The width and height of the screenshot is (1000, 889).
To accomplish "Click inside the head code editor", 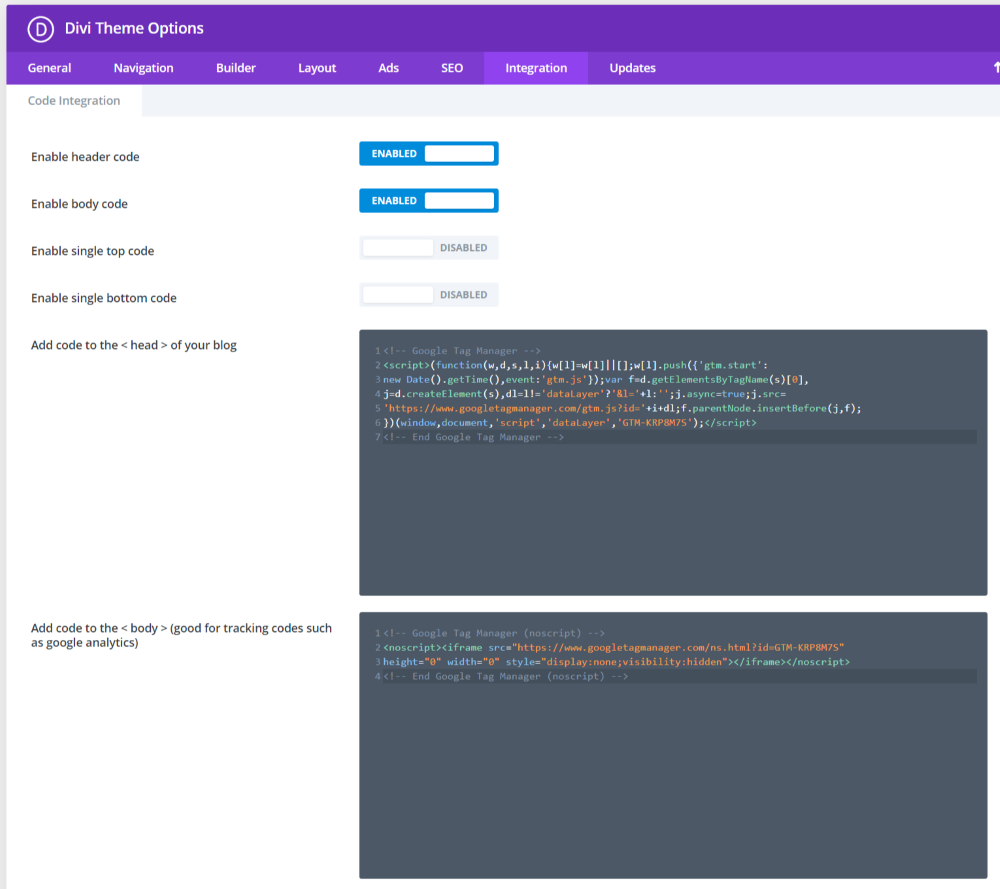I will [x=673, y=463].
